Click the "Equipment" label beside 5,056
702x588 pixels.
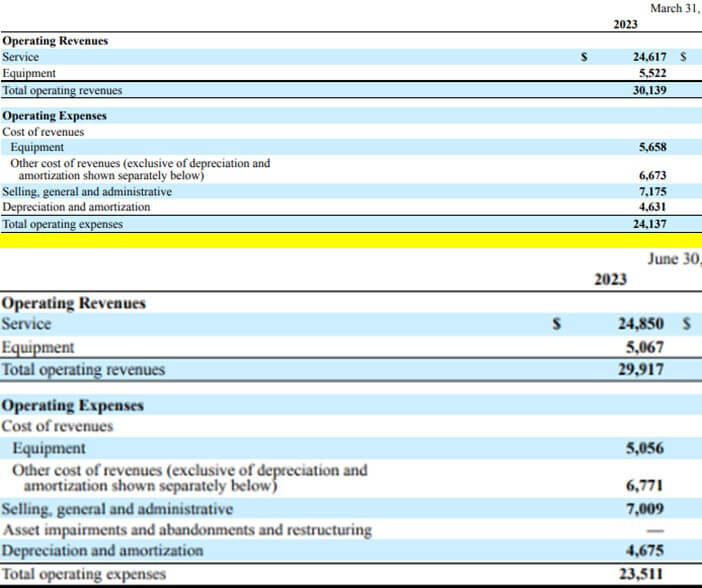(x=49, y=448)
